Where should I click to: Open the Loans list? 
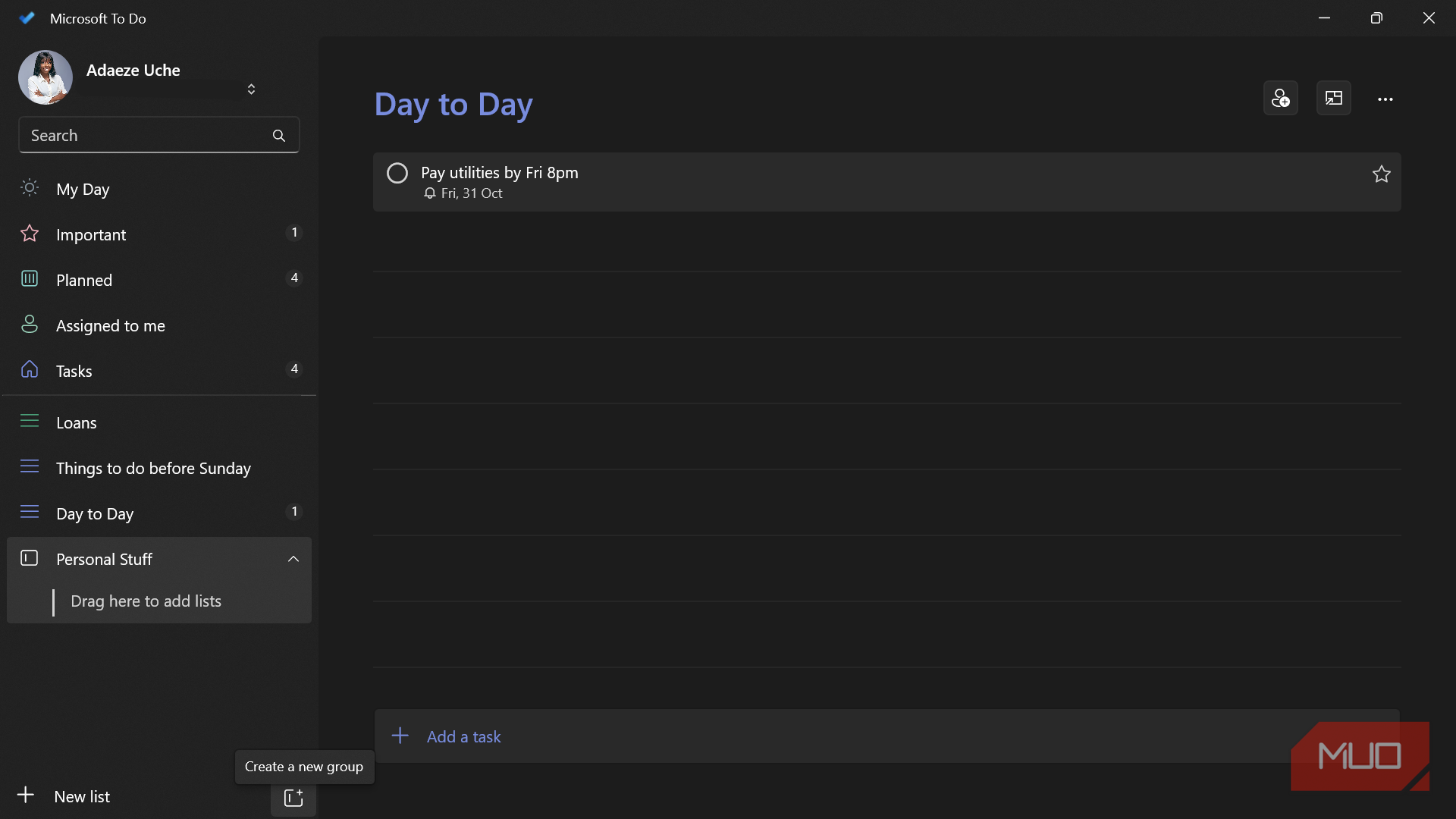click(x=159, y=422)
